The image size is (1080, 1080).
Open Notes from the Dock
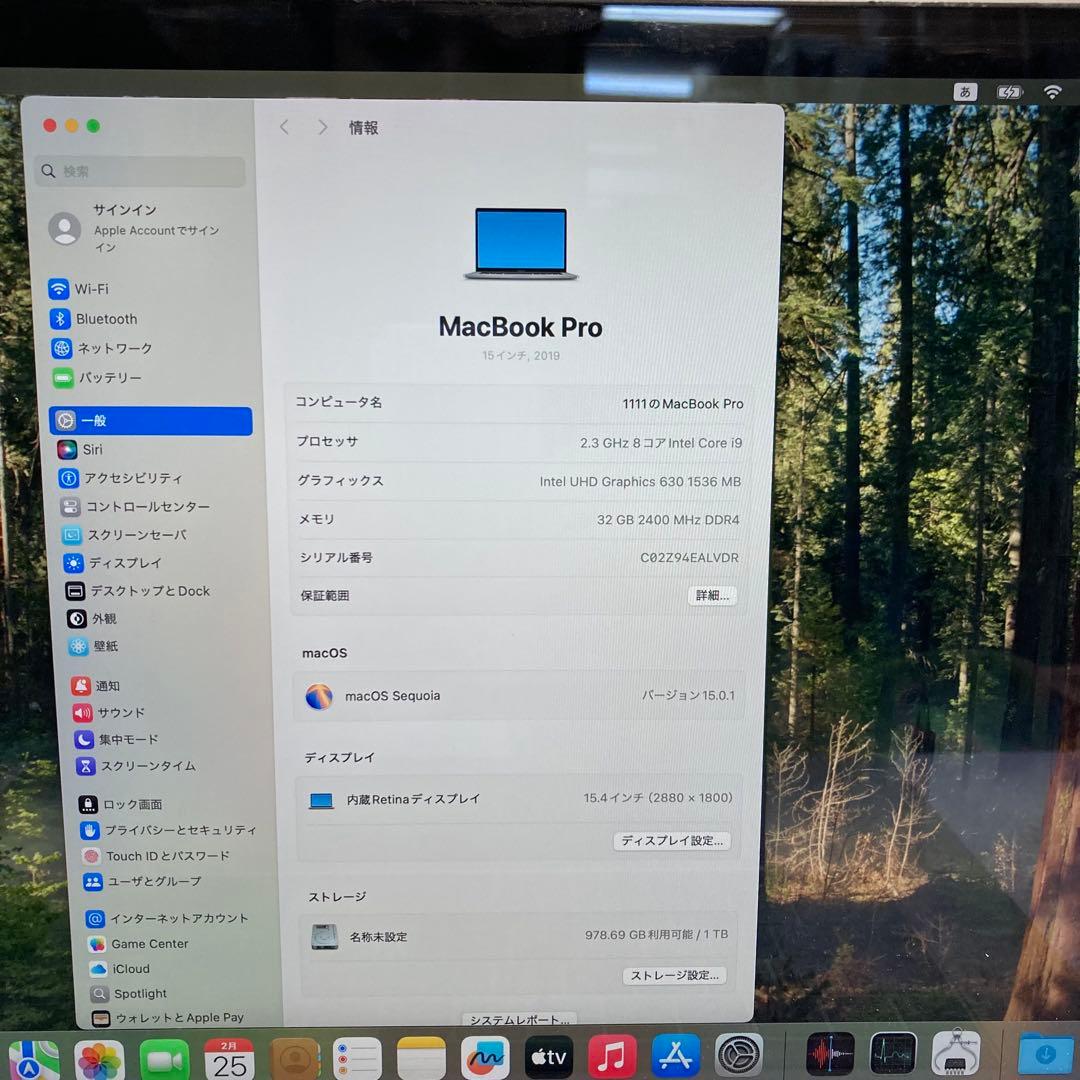(x=422, y=1058)
